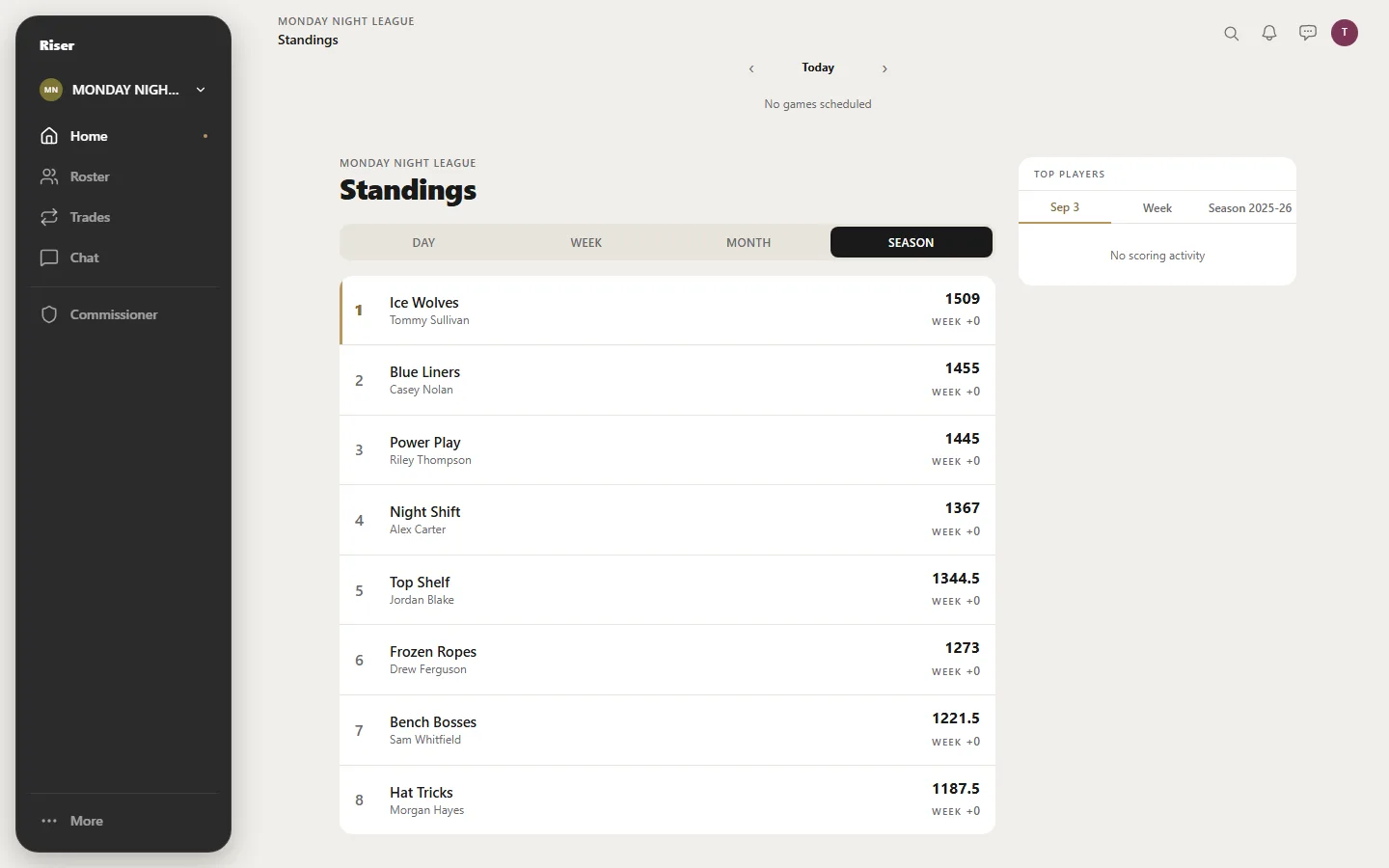Click the Commissioner shield icon
1389x868 pixels.
49,314
